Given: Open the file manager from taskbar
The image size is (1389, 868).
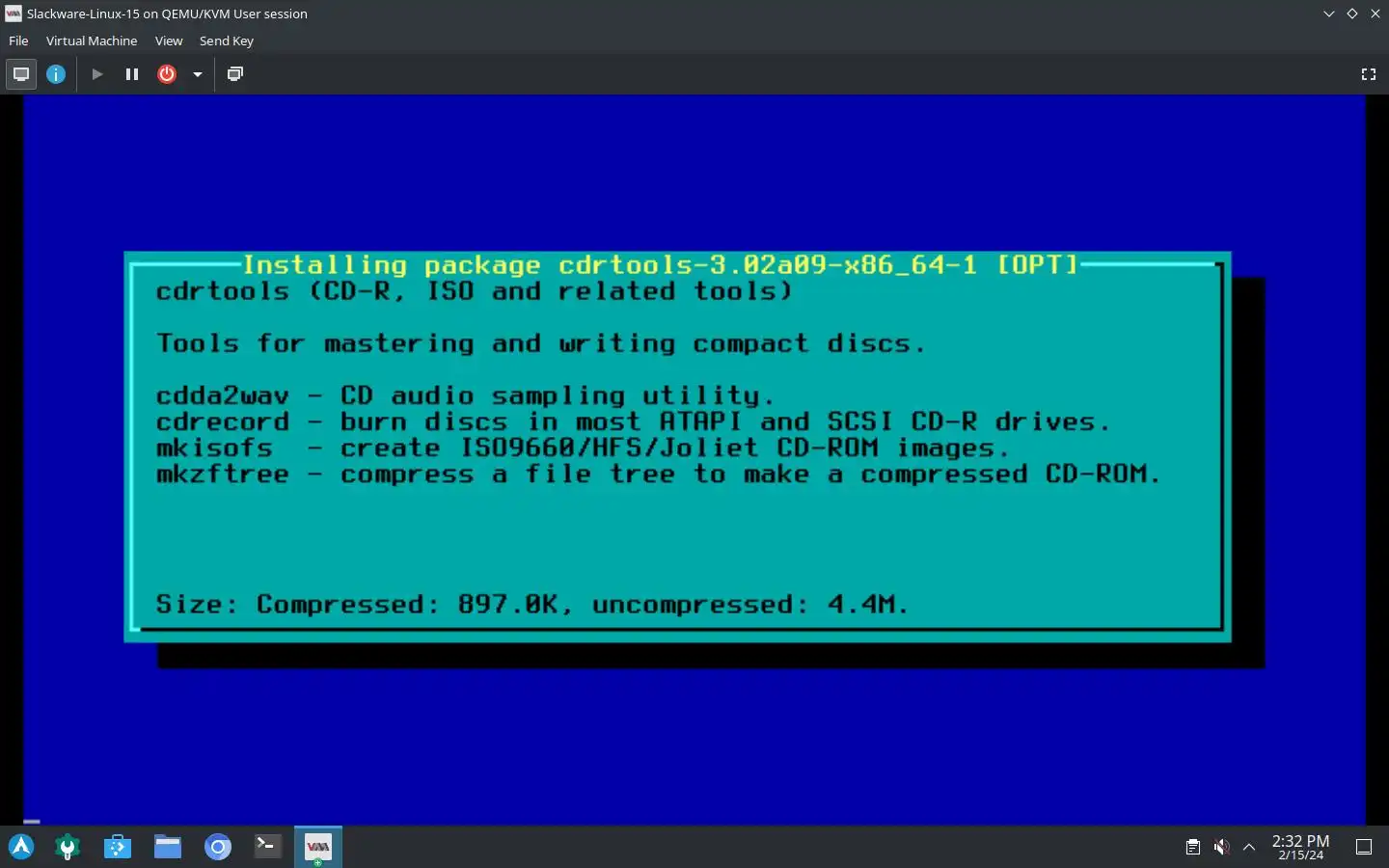Looking at the screenshot, I should coord(168,847).
